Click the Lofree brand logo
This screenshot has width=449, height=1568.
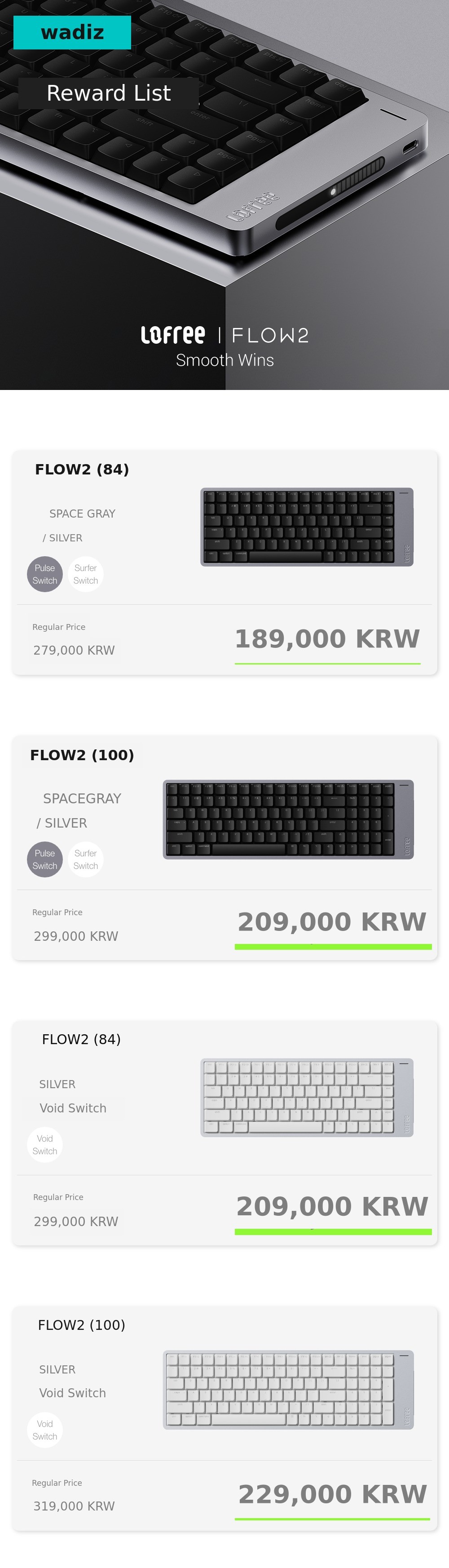173,335
